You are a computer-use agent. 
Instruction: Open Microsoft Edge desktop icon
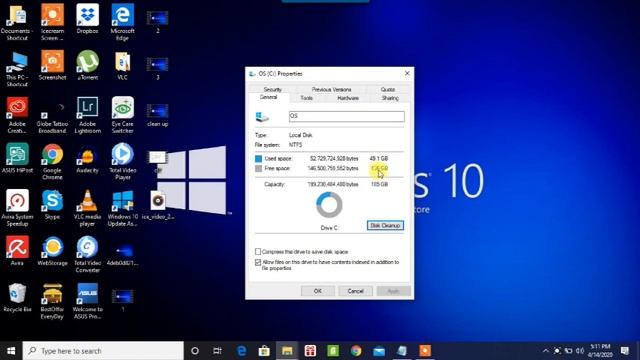coord(122,22)
